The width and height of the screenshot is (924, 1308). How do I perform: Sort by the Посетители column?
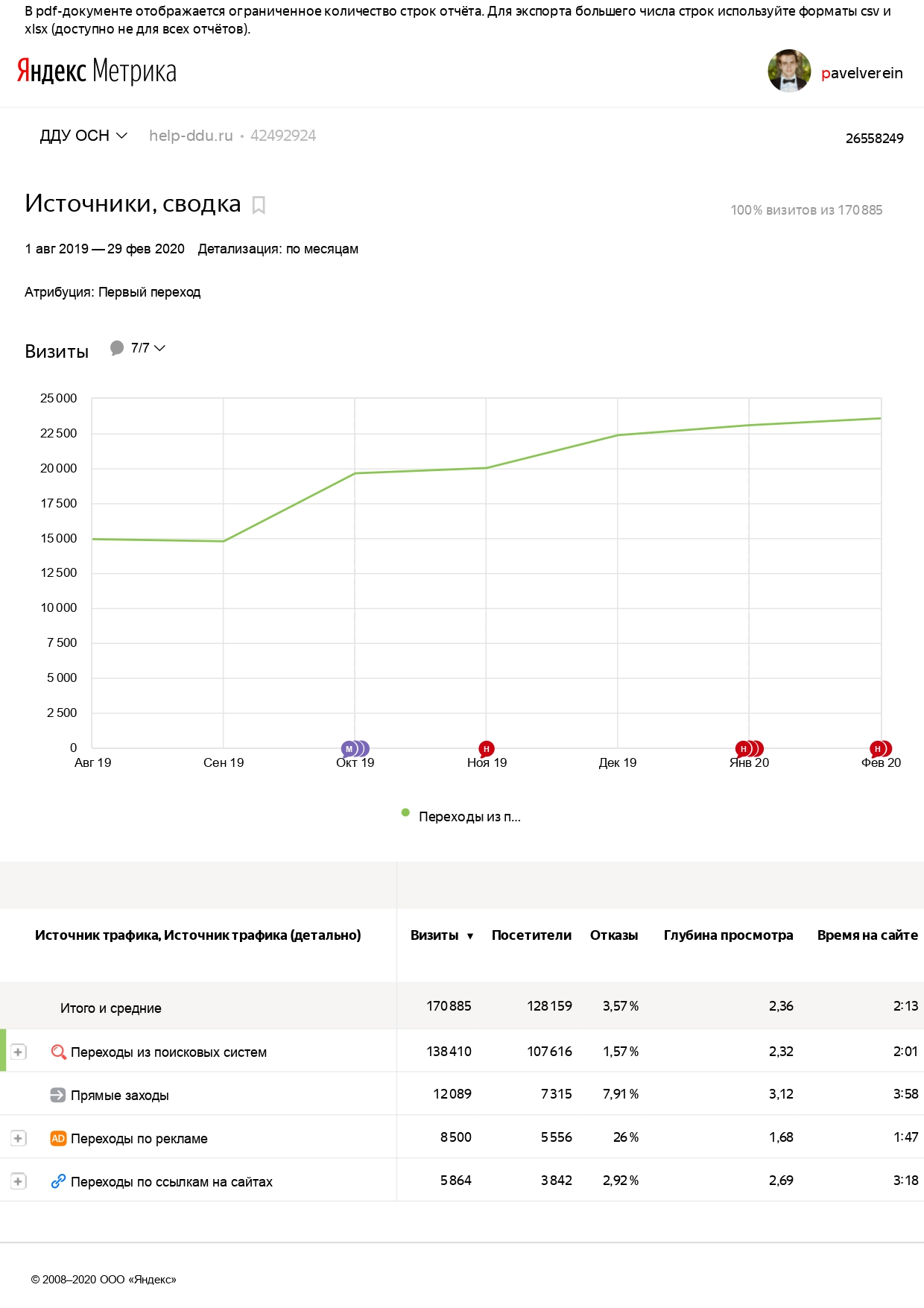531,935
